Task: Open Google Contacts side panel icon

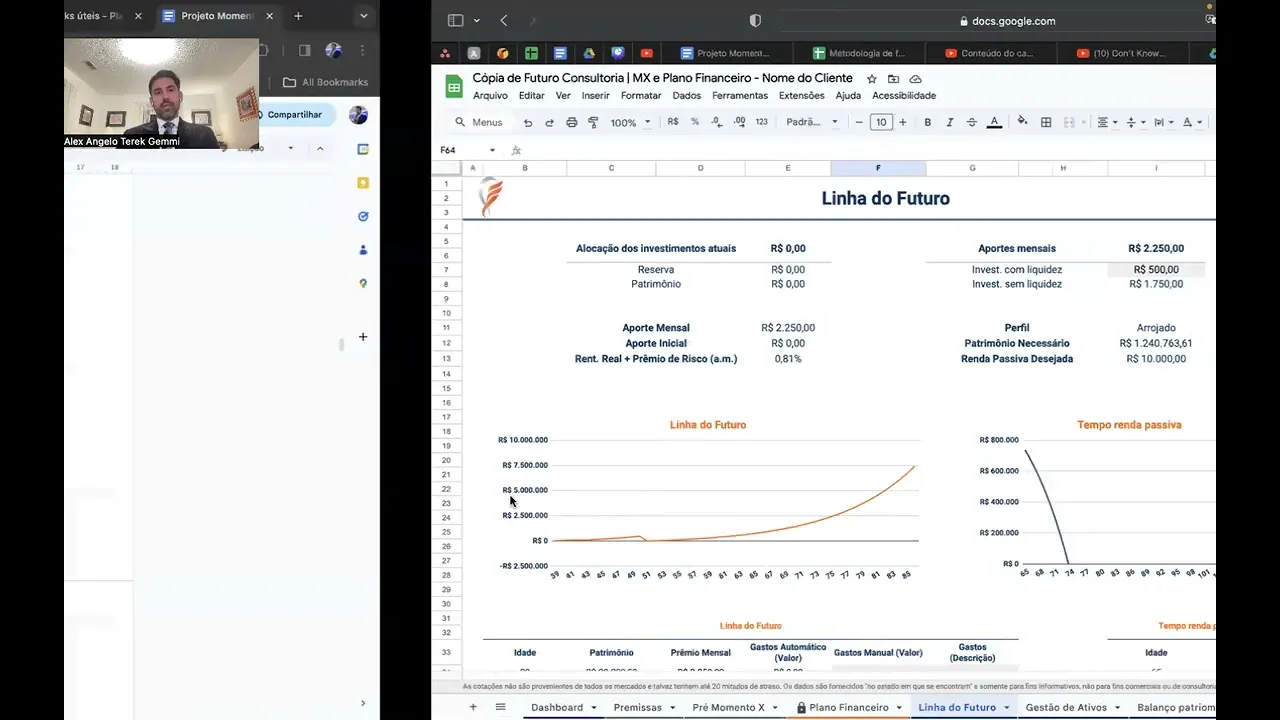Action: [x=363, y=250]
